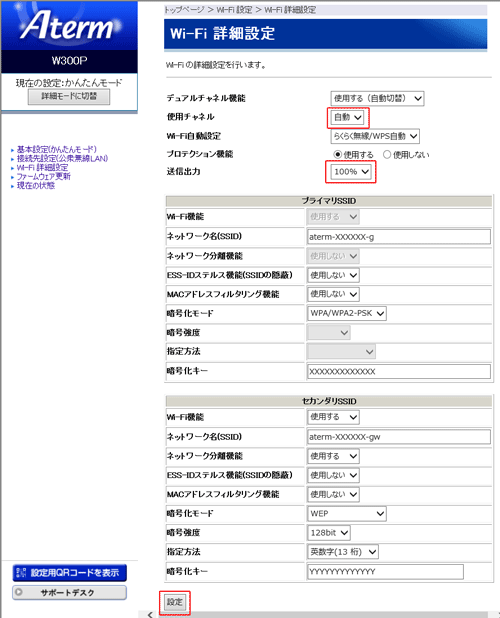Click the 詳細モードに切替 button
The image size is (500, 618).
tap(69, 97)
